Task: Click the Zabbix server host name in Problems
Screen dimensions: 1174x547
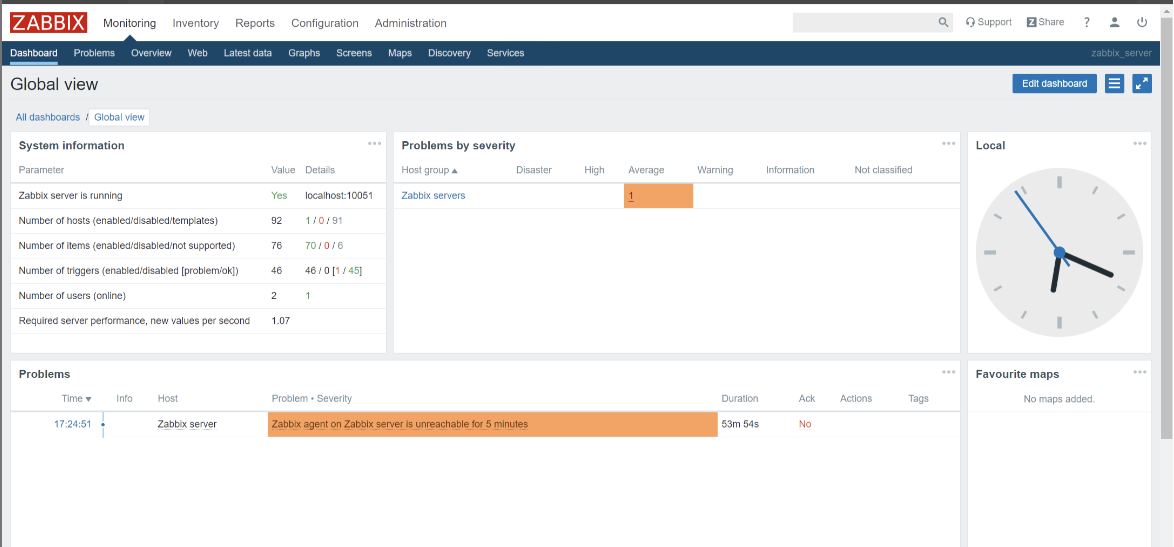Action: 187,424
